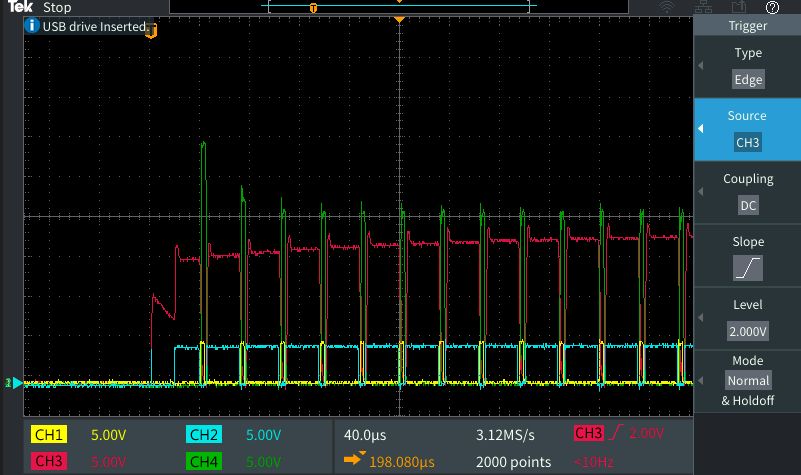Click CH2 5.00V vertical scale readout
This screenshot has height=475, width=801.
[264, 435]
